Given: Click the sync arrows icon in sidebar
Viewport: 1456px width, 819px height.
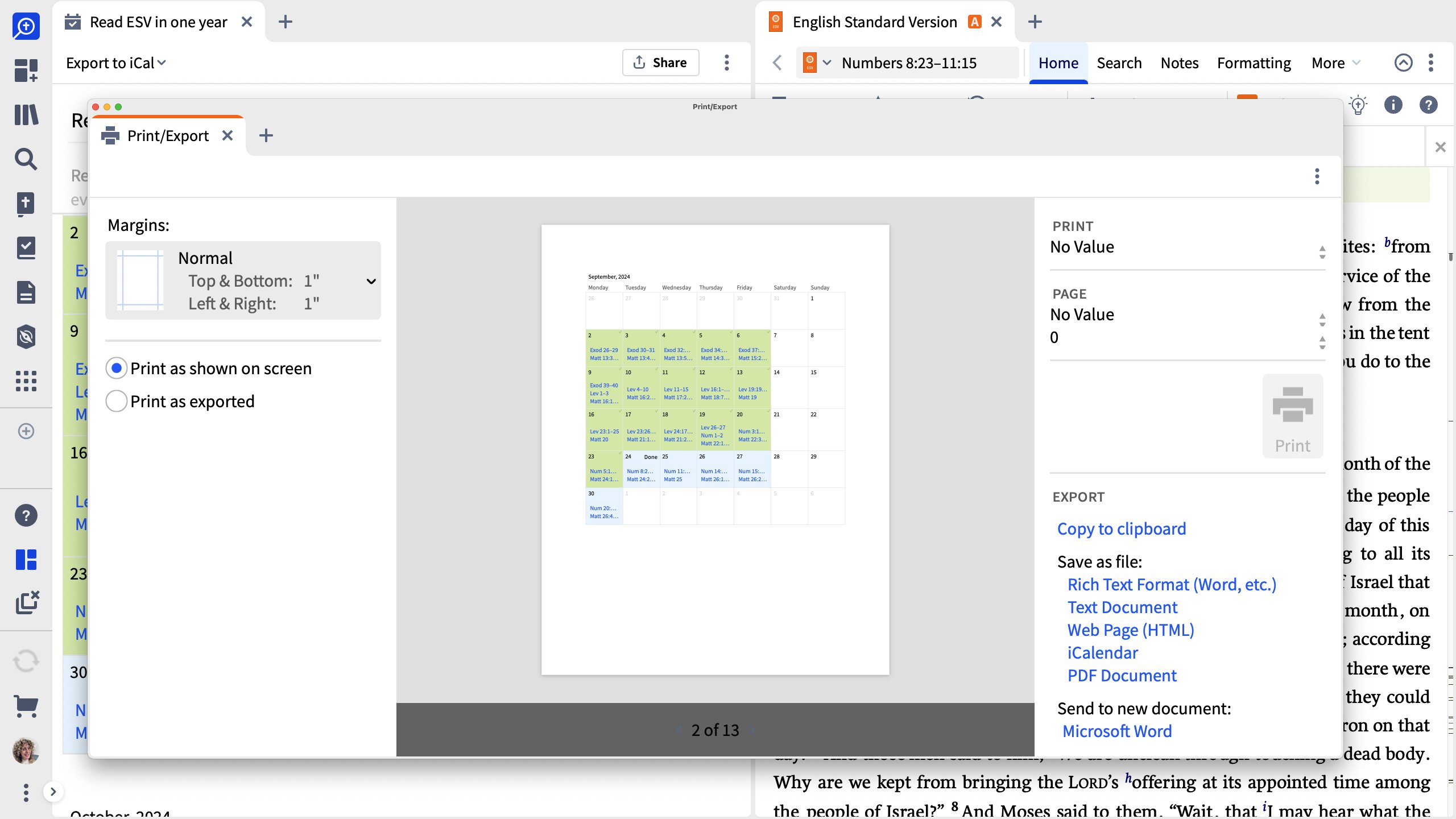Looking at the screenshot, I should click(x=26, y=661).
